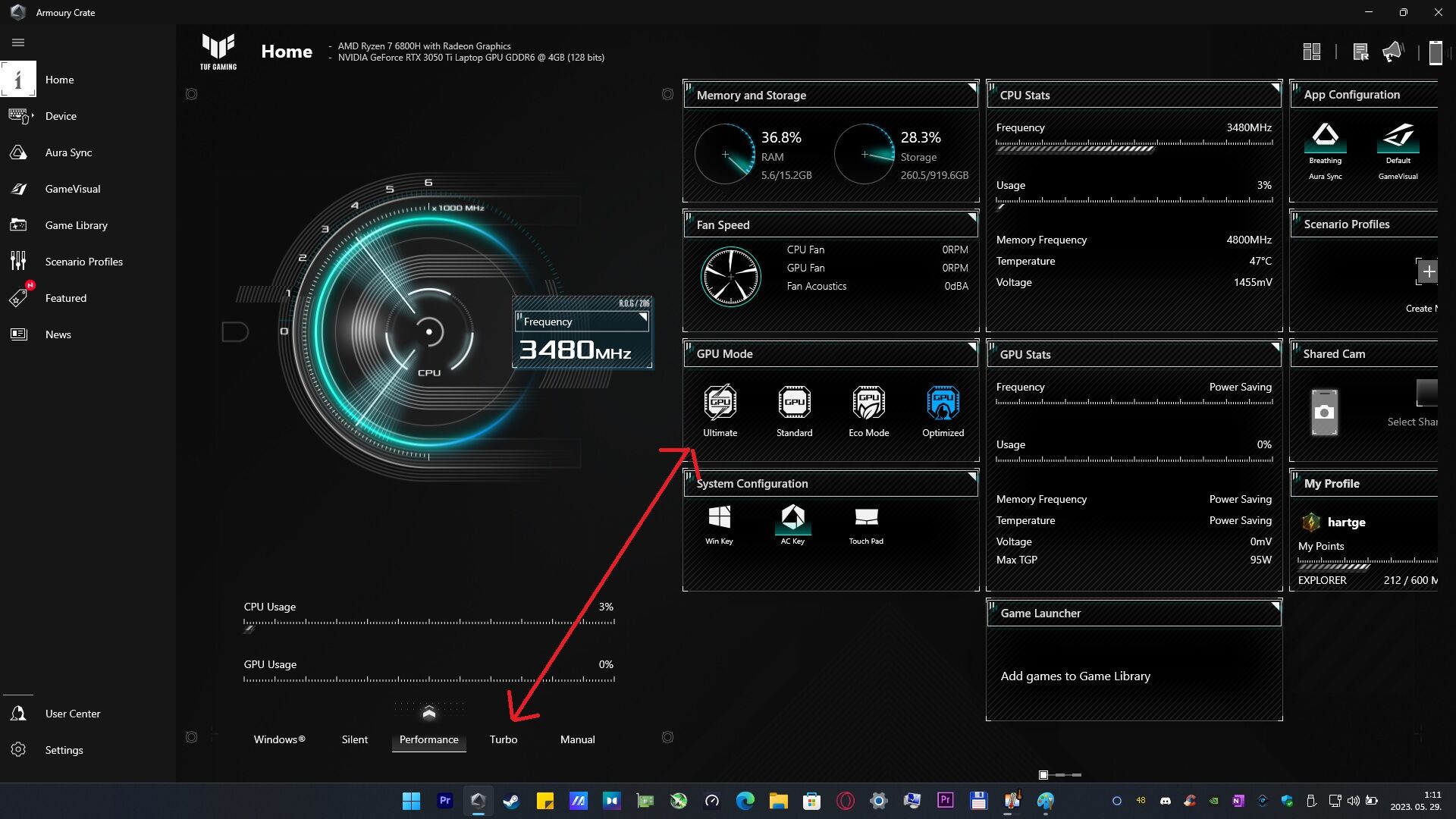This screenshot has width=1456, height=819.
Task: Click the Featured tag icon
Action: [x=19, y=298]
